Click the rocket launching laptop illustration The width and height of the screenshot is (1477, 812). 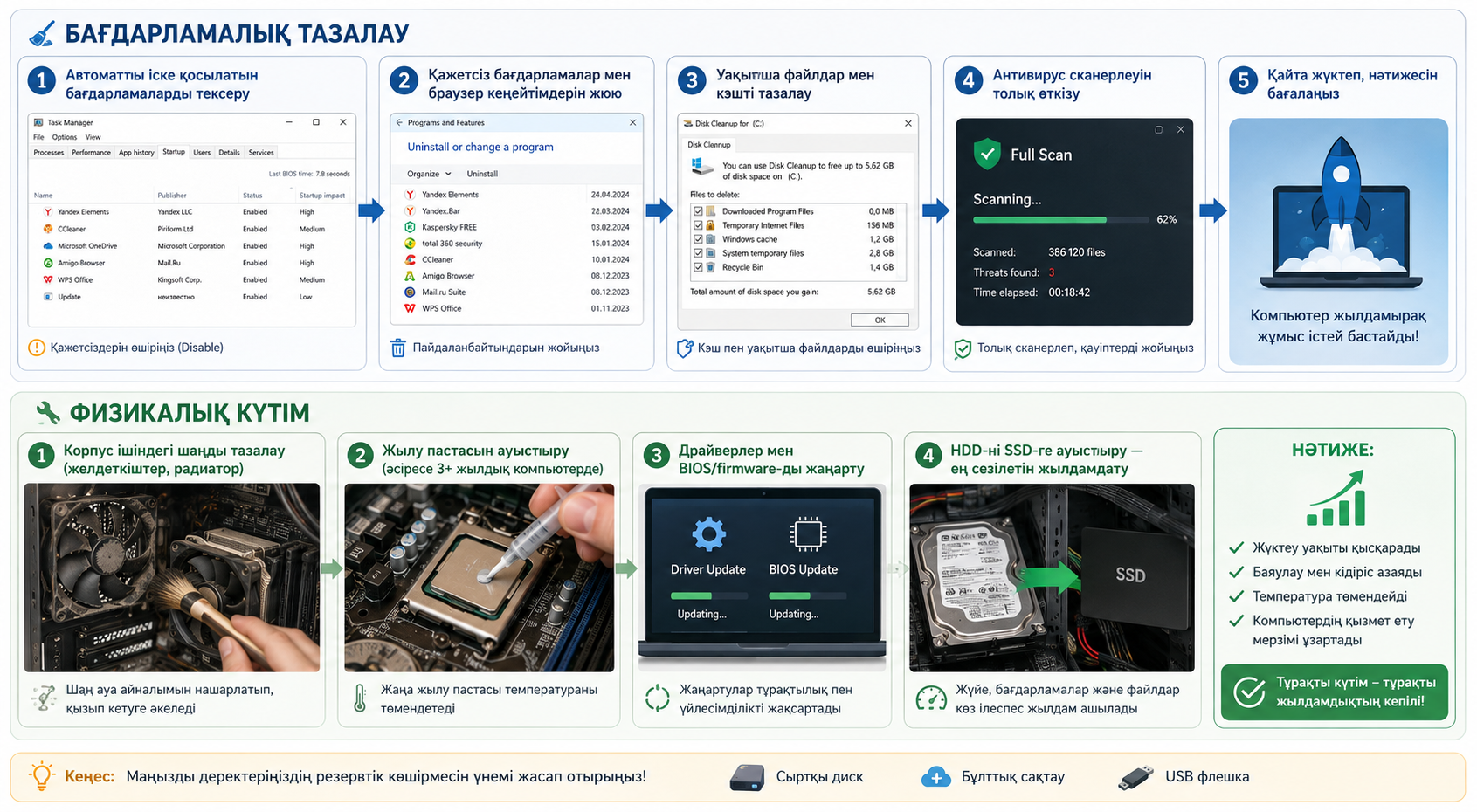pos(1338,214)
